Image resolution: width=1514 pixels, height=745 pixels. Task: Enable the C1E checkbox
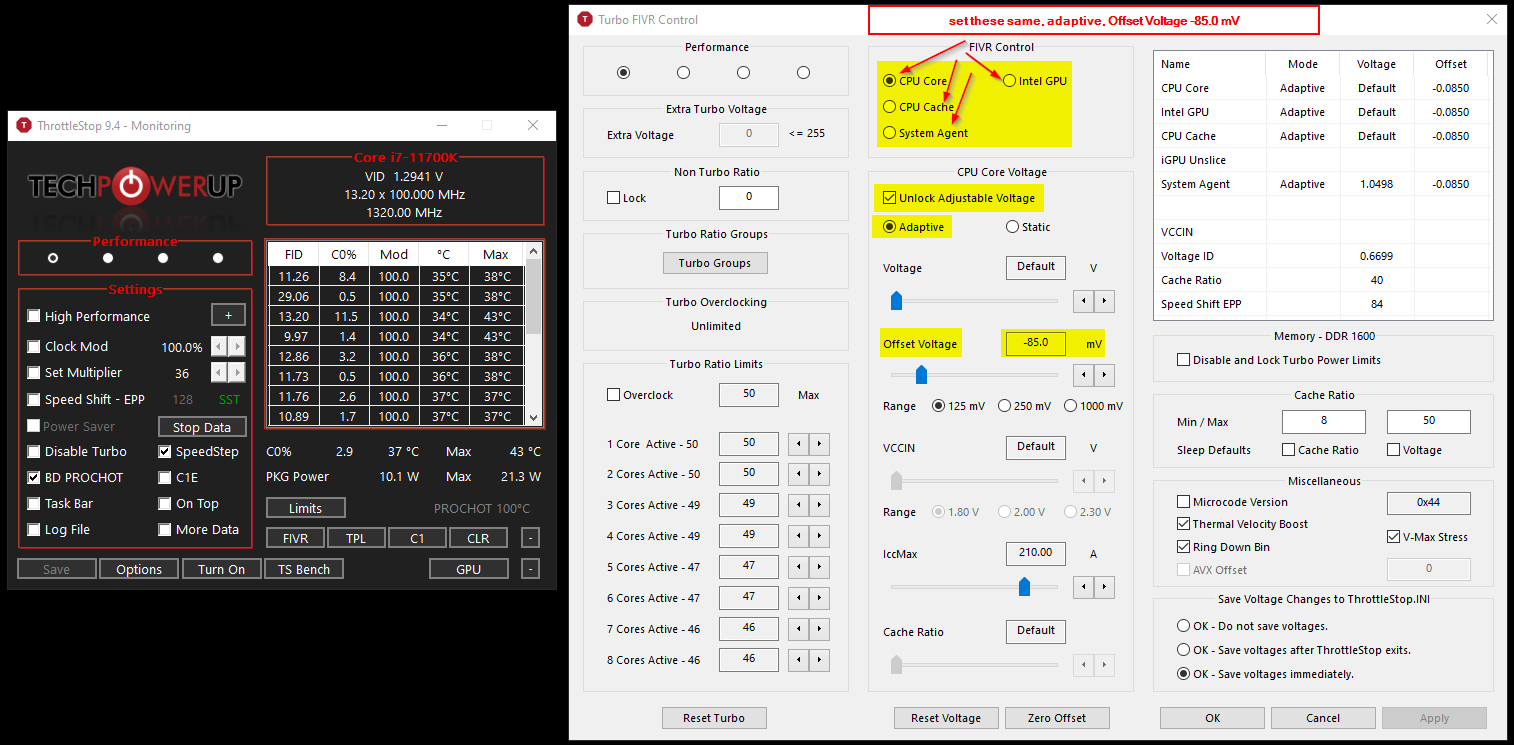tap(163, 477)
